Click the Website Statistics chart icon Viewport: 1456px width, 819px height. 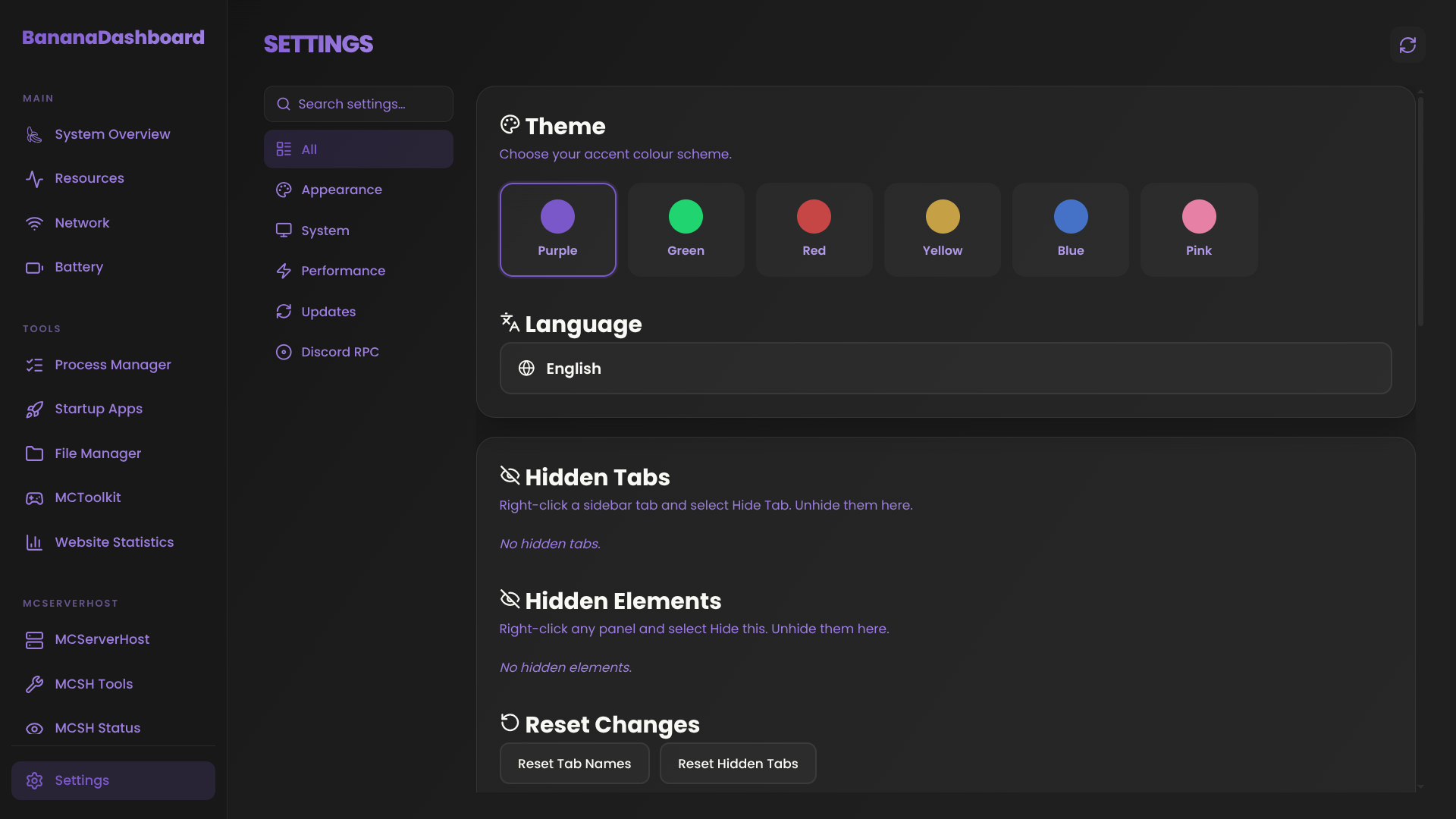tap(34, 542)
